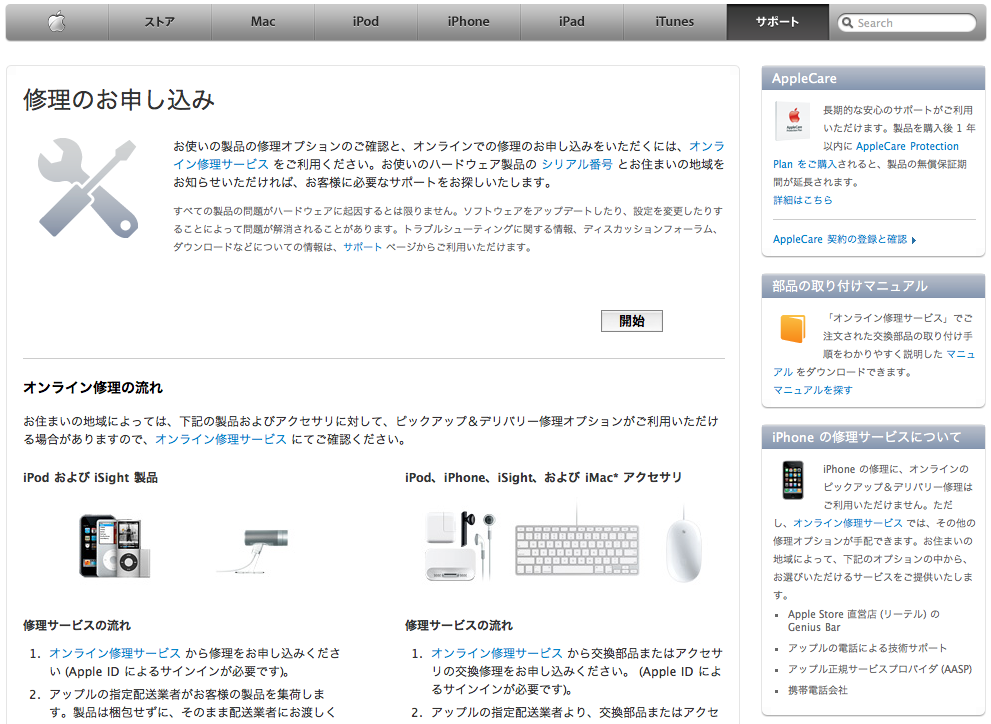This screenshot has width=991, height=724.
Task: Open オンライン修理サービス link in intro paragraph
Action: click(x=221, y=164)
